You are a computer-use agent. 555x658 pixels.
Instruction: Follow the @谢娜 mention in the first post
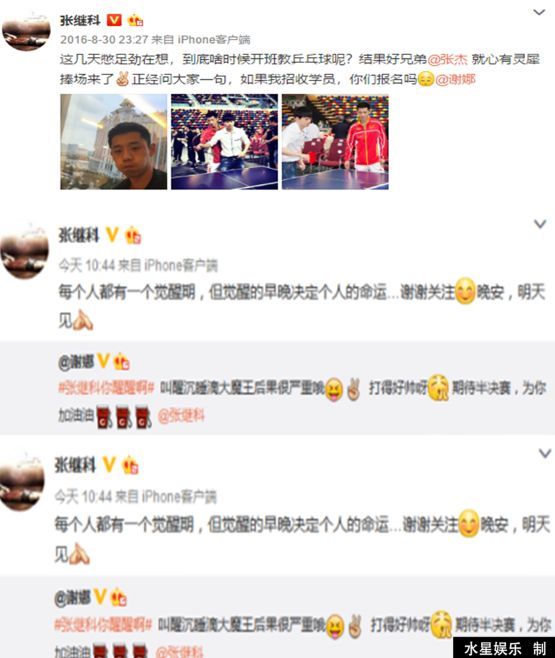[456, 79]
